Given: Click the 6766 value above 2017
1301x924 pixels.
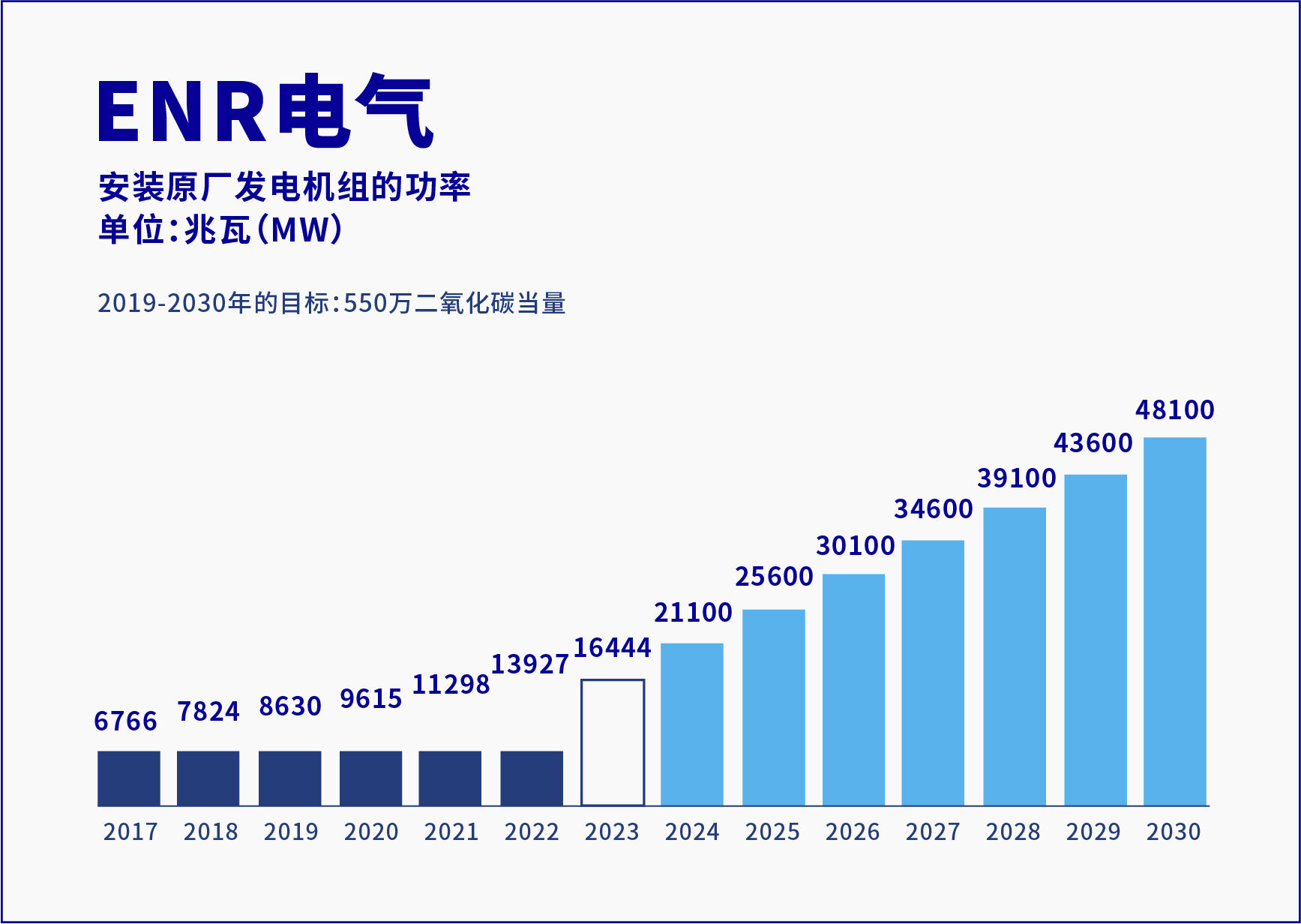Looking at the screenshot, I should [x=126, y=721].
